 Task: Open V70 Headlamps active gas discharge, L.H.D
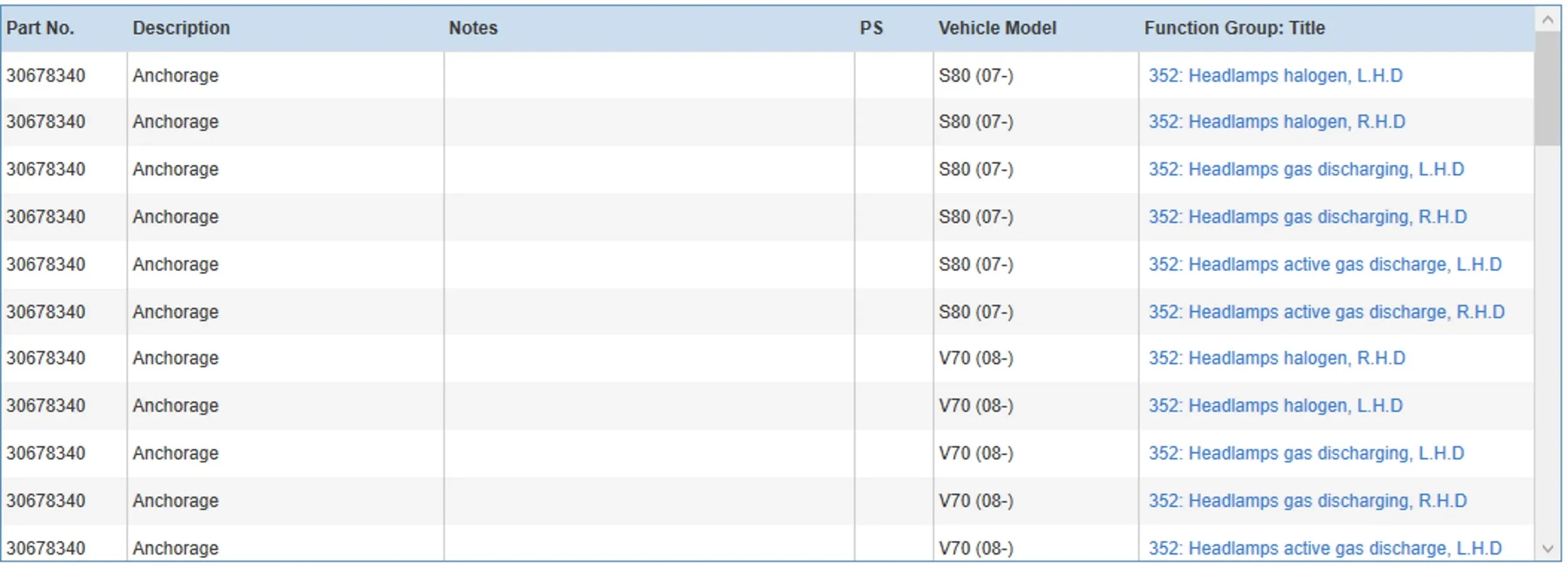click(x=1325, y=548)
